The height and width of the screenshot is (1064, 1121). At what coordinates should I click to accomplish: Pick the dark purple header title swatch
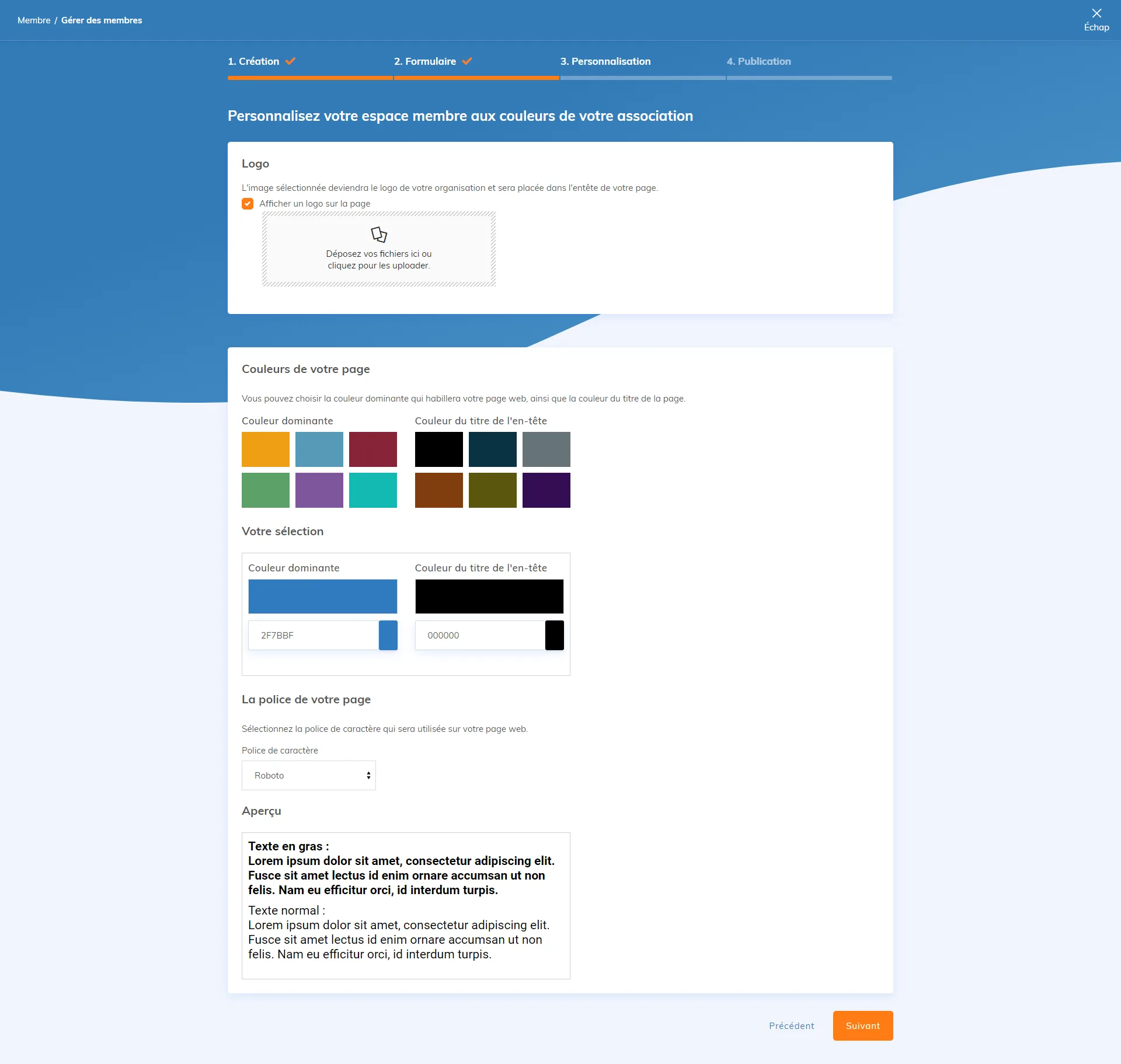click(x=546, y=490)
